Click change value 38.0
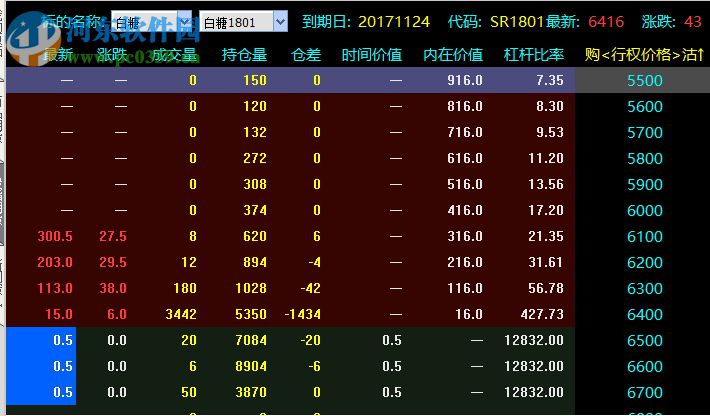This screenshot has height=416, width=710. [113, 288]
